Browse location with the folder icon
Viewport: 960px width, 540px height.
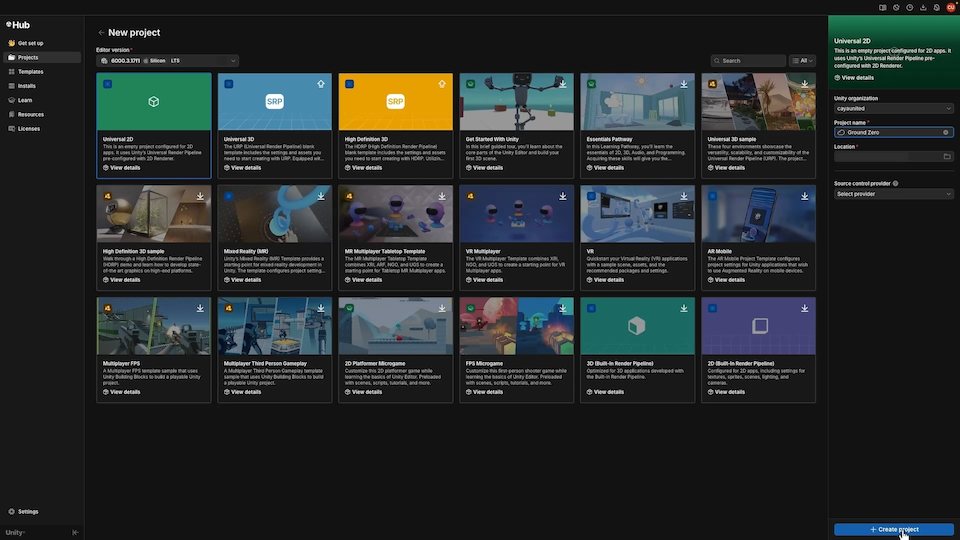click(x=947, y=156)
